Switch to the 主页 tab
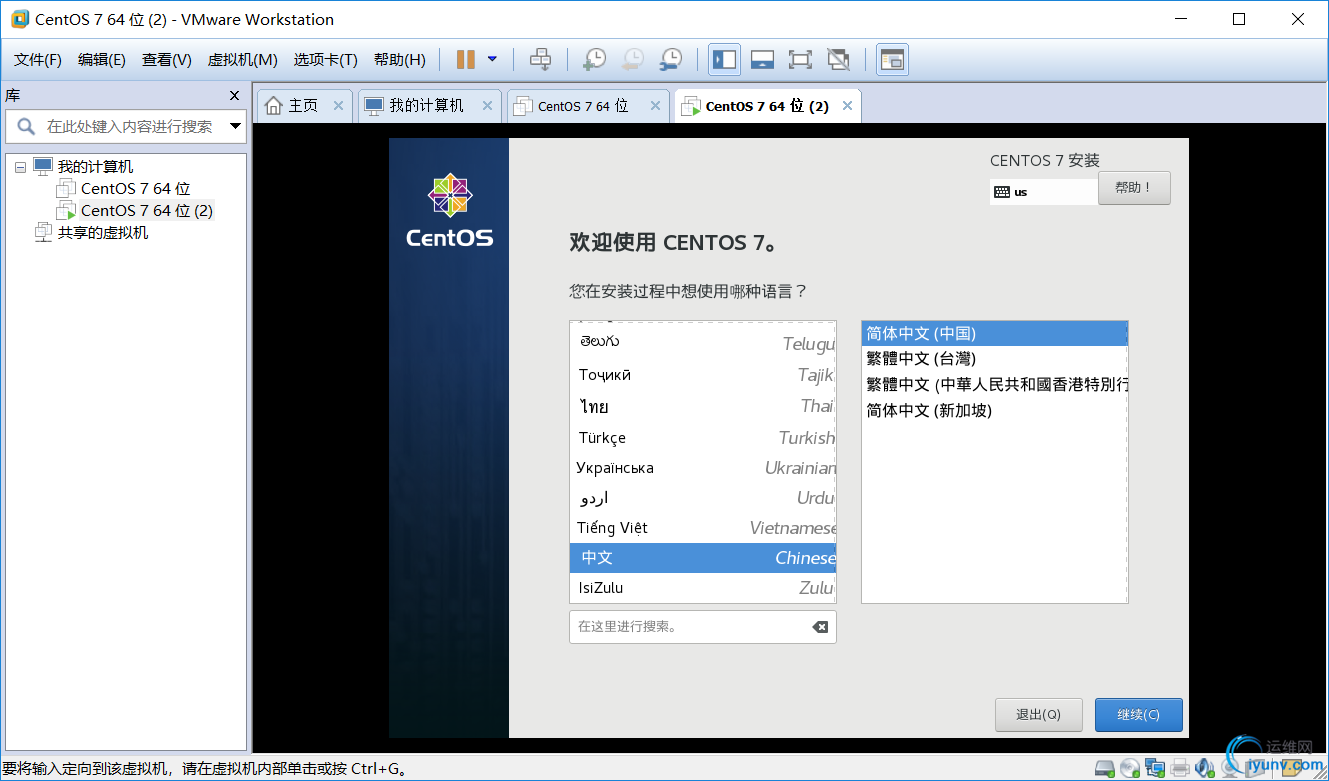 point(303,106)
